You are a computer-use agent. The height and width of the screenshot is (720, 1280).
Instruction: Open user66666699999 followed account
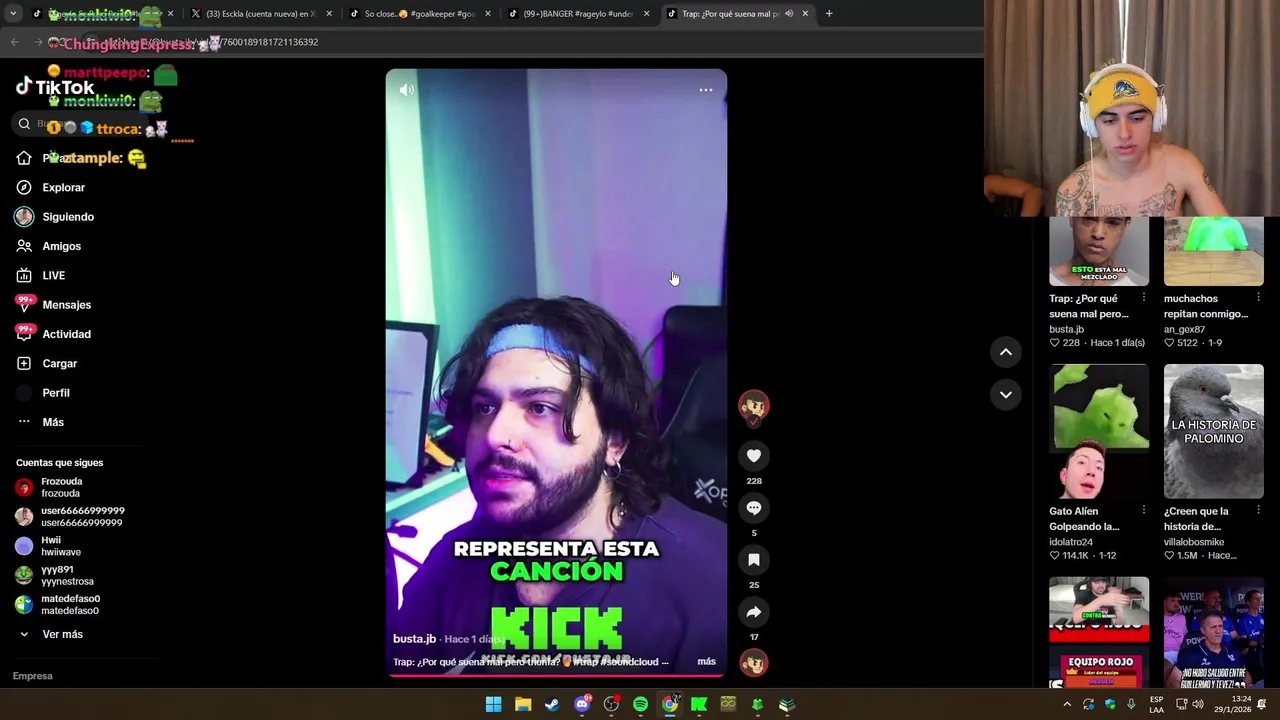(70, 517)
